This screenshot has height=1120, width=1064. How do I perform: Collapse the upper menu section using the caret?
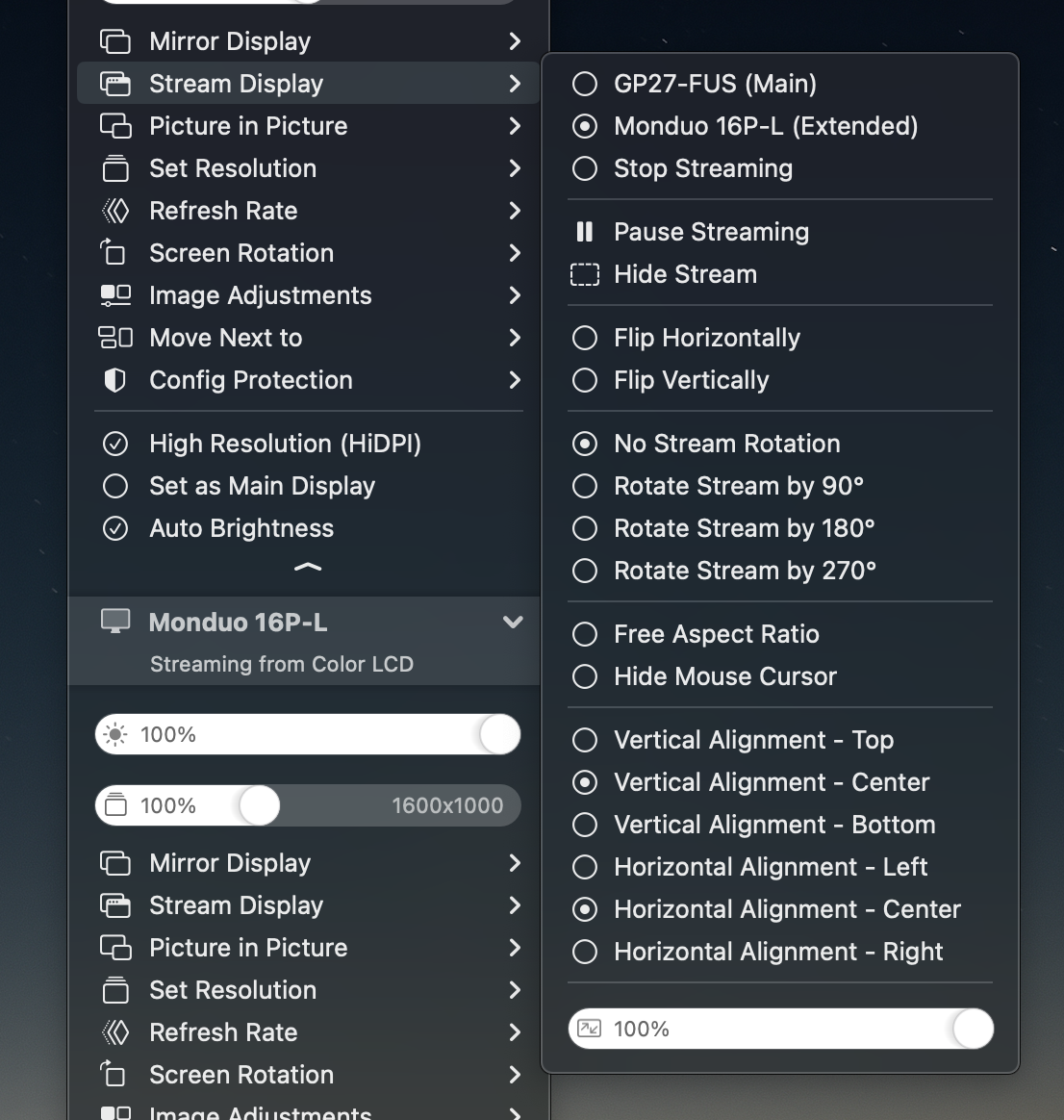(308, 568)
